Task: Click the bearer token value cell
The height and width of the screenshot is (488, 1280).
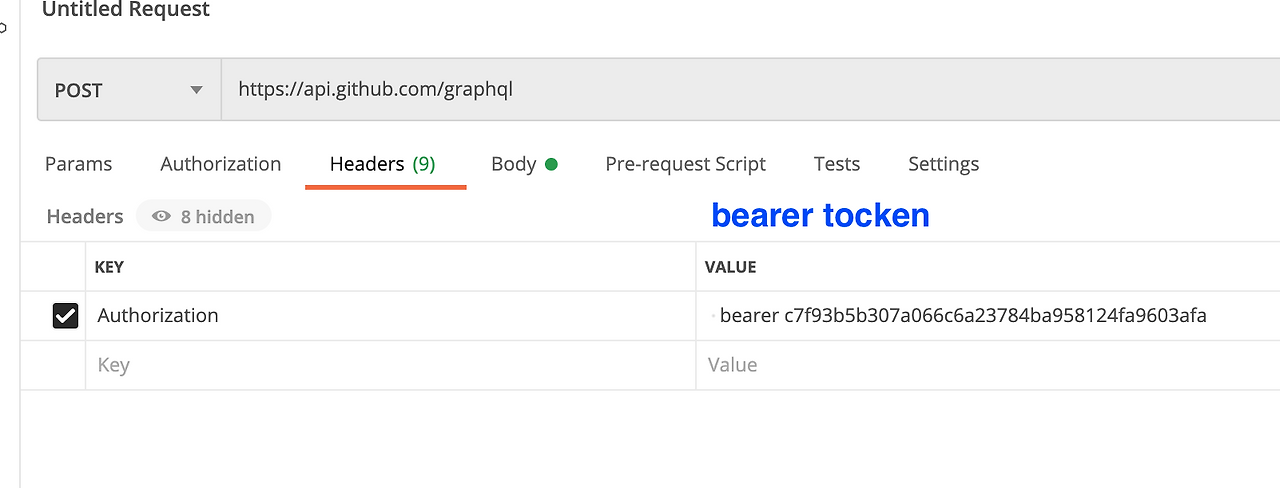Action: [x=988, y=316]
